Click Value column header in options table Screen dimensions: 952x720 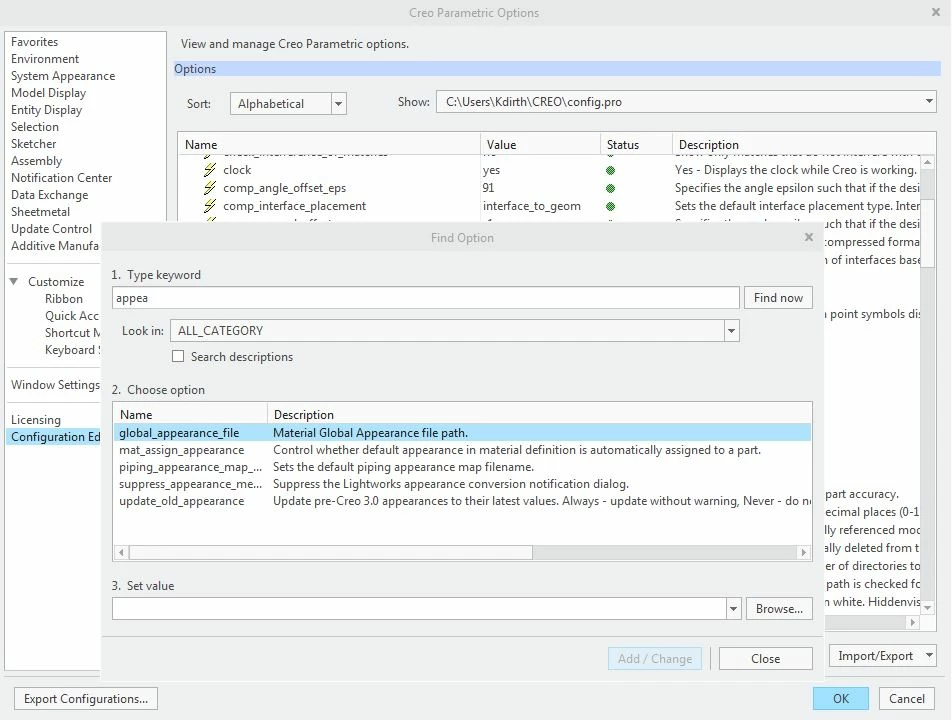point(540,144)
